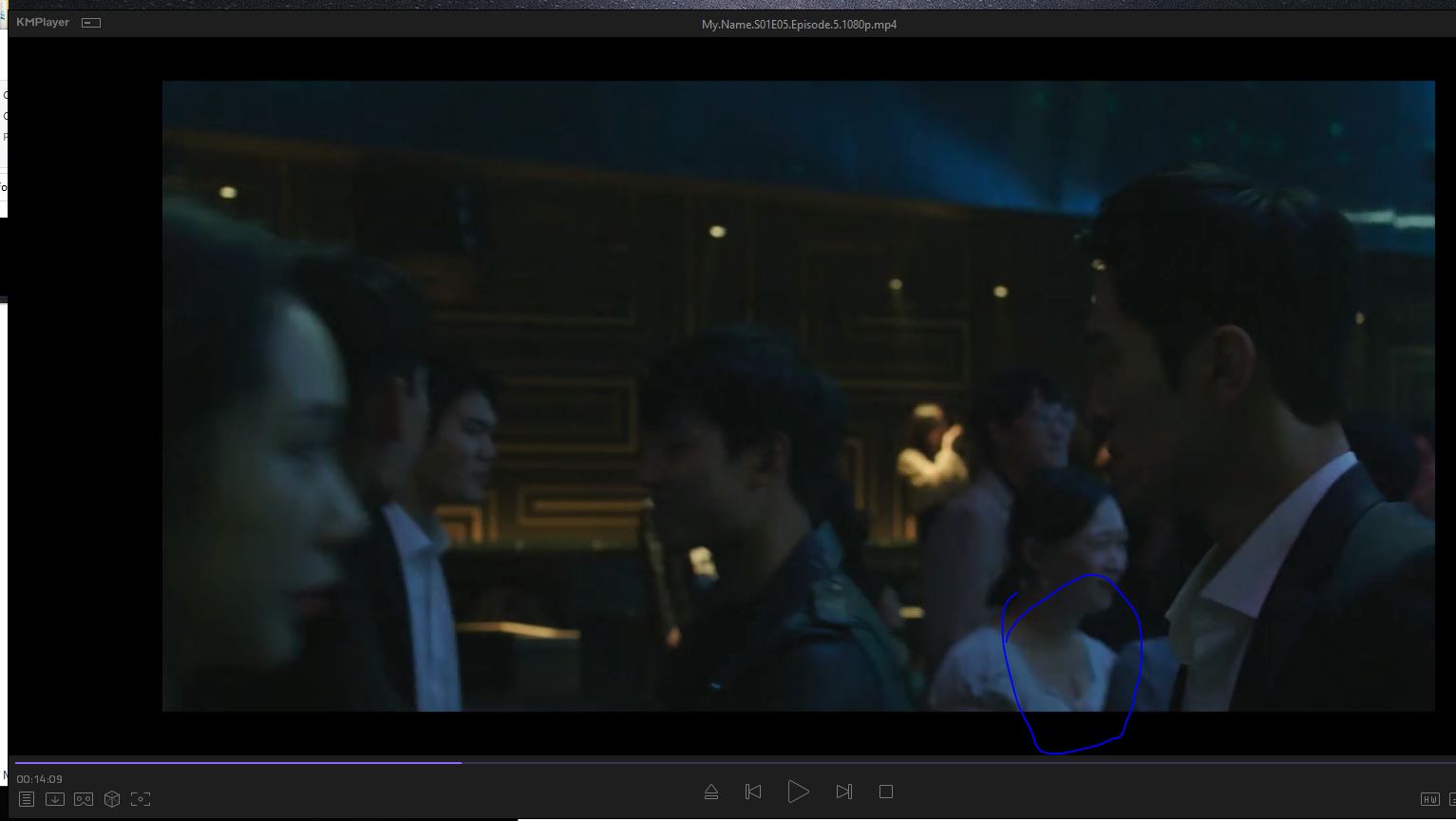Toggle the VR mode goggles icon
The width and height of the screenshot is (1456, 821).
[84, 799]
